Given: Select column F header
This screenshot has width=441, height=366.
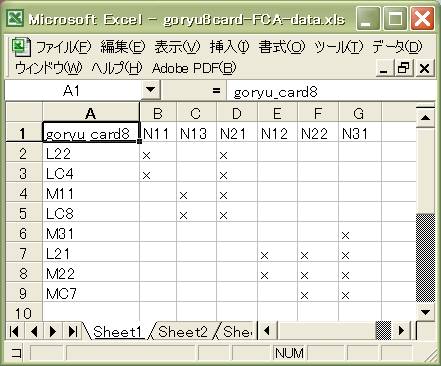Looking at the screenshot, I should (318, 113).
